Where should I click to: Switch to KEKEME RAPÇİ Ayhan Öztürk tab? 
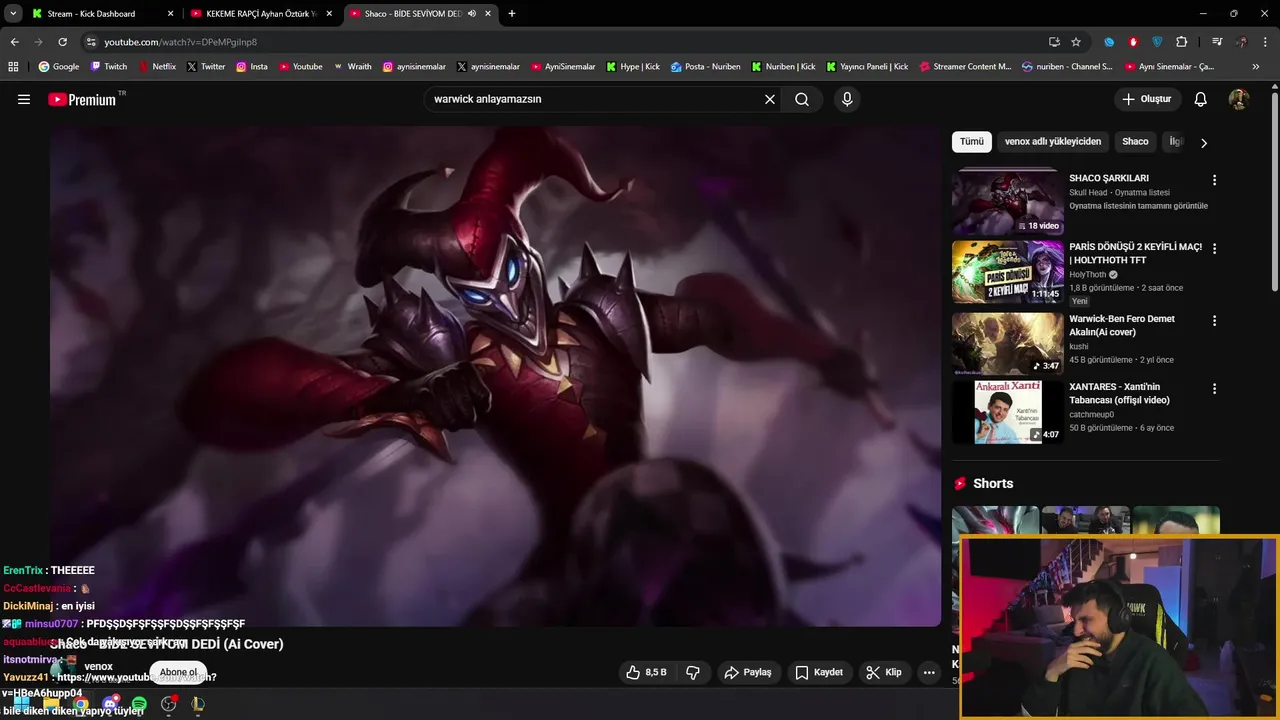pos(261,14)
